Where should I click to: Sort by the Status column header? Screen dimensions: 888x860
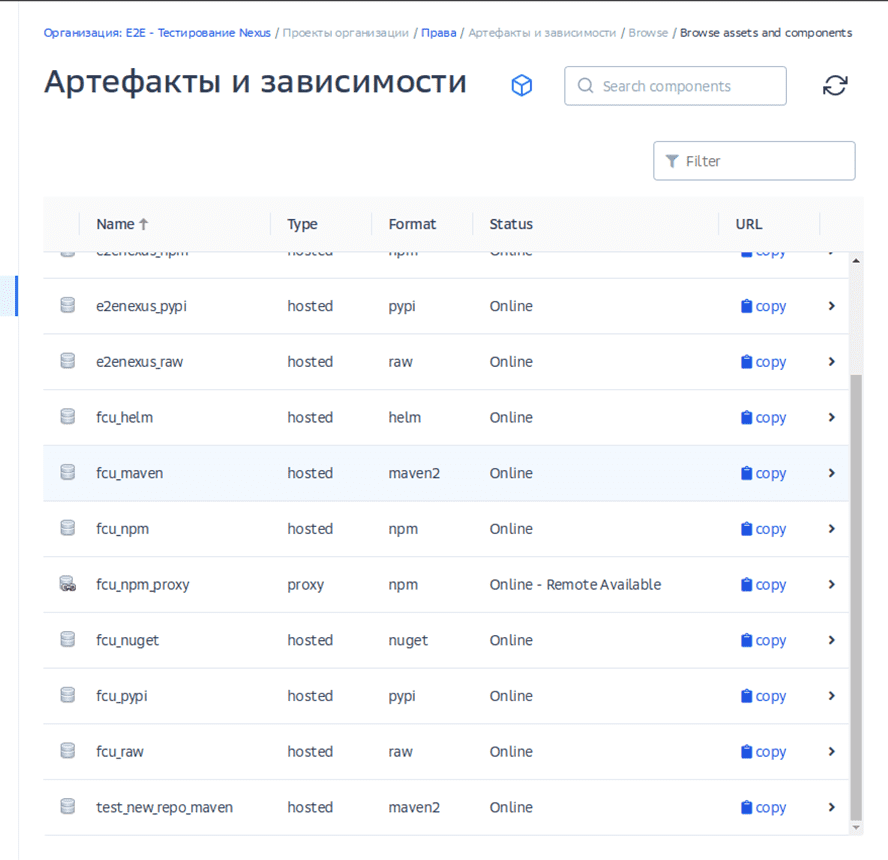coord(511,224)
